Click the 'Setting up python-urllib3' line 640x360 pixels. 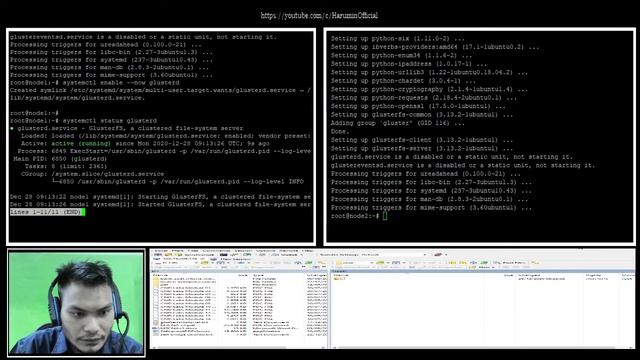point(429,72)
